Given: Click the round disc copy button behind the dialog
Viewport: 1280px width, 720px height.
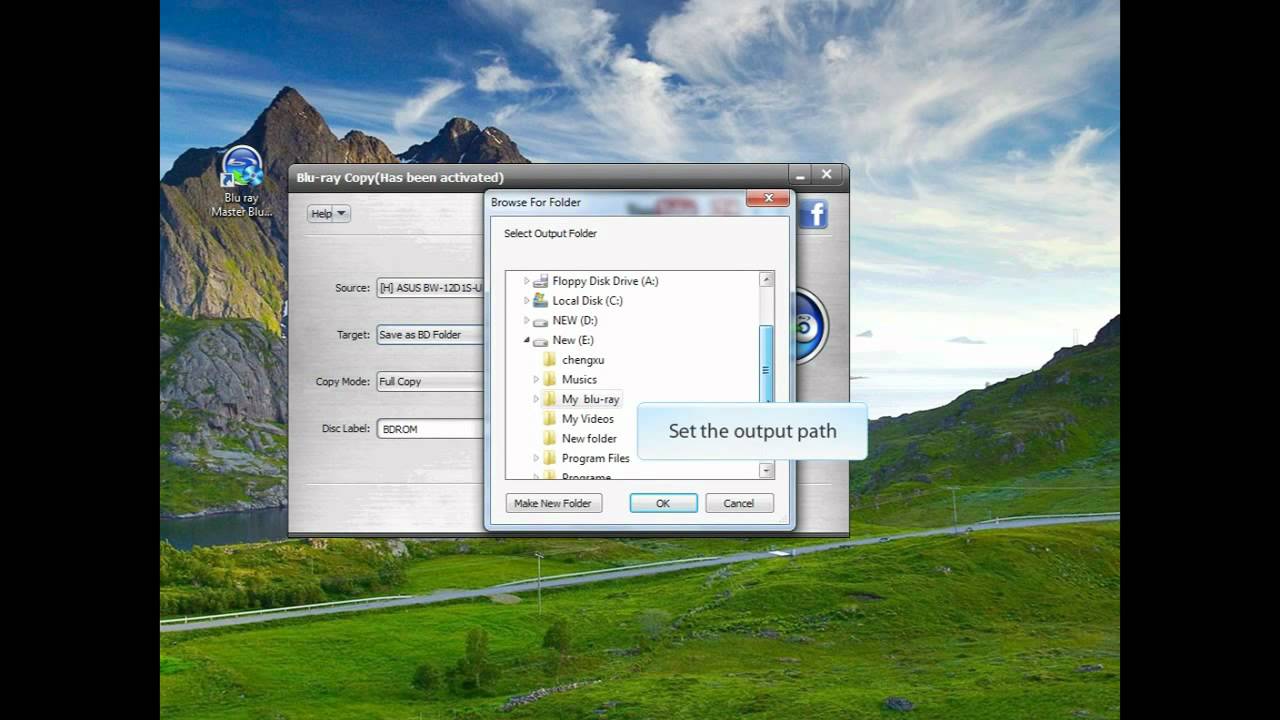Looking at the screenshot, I should click(x=812, y=326).
